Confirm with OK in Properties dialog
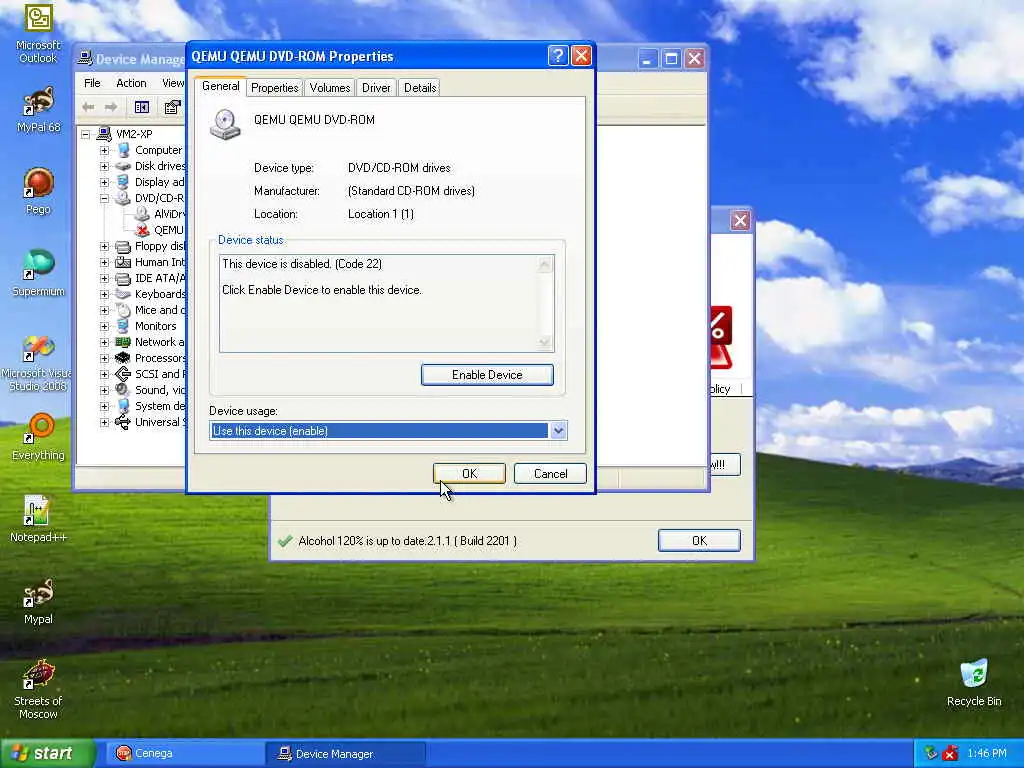The width and height of the screenshot is (1024, 768). (x=470, y=473)
